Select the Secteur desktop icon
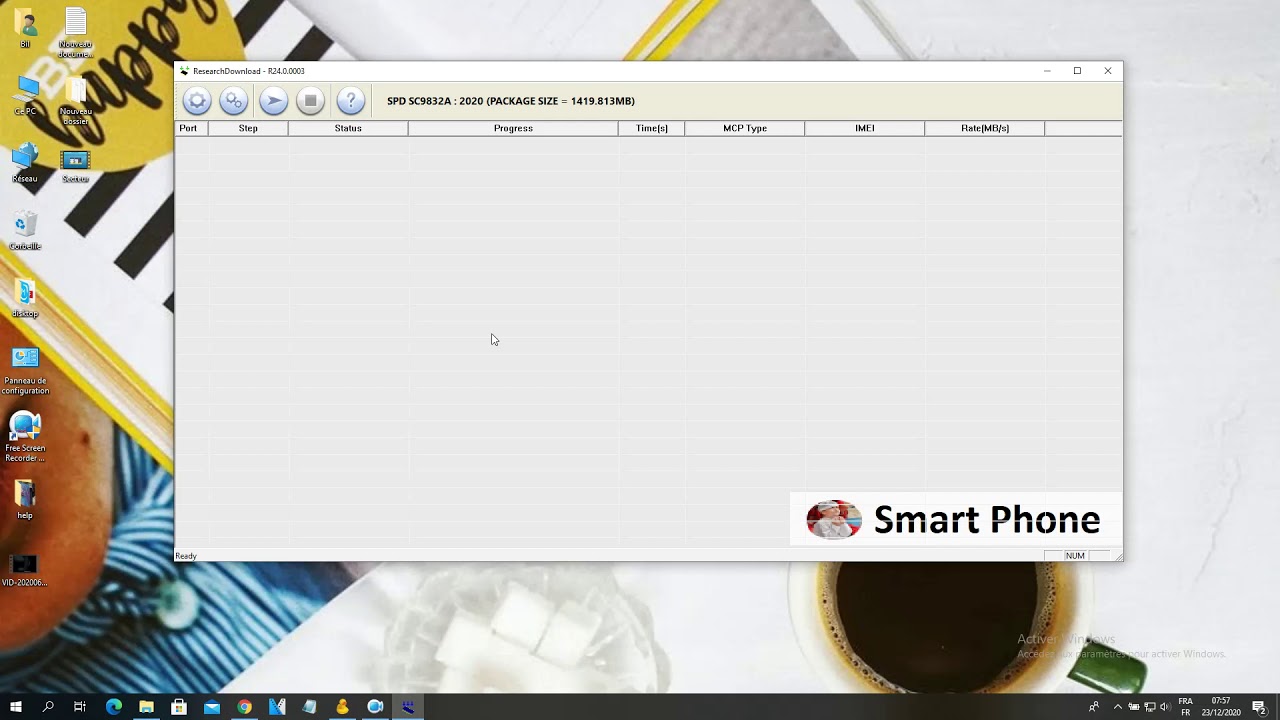This screenshot has height=720, width=1280. (75, 165)
